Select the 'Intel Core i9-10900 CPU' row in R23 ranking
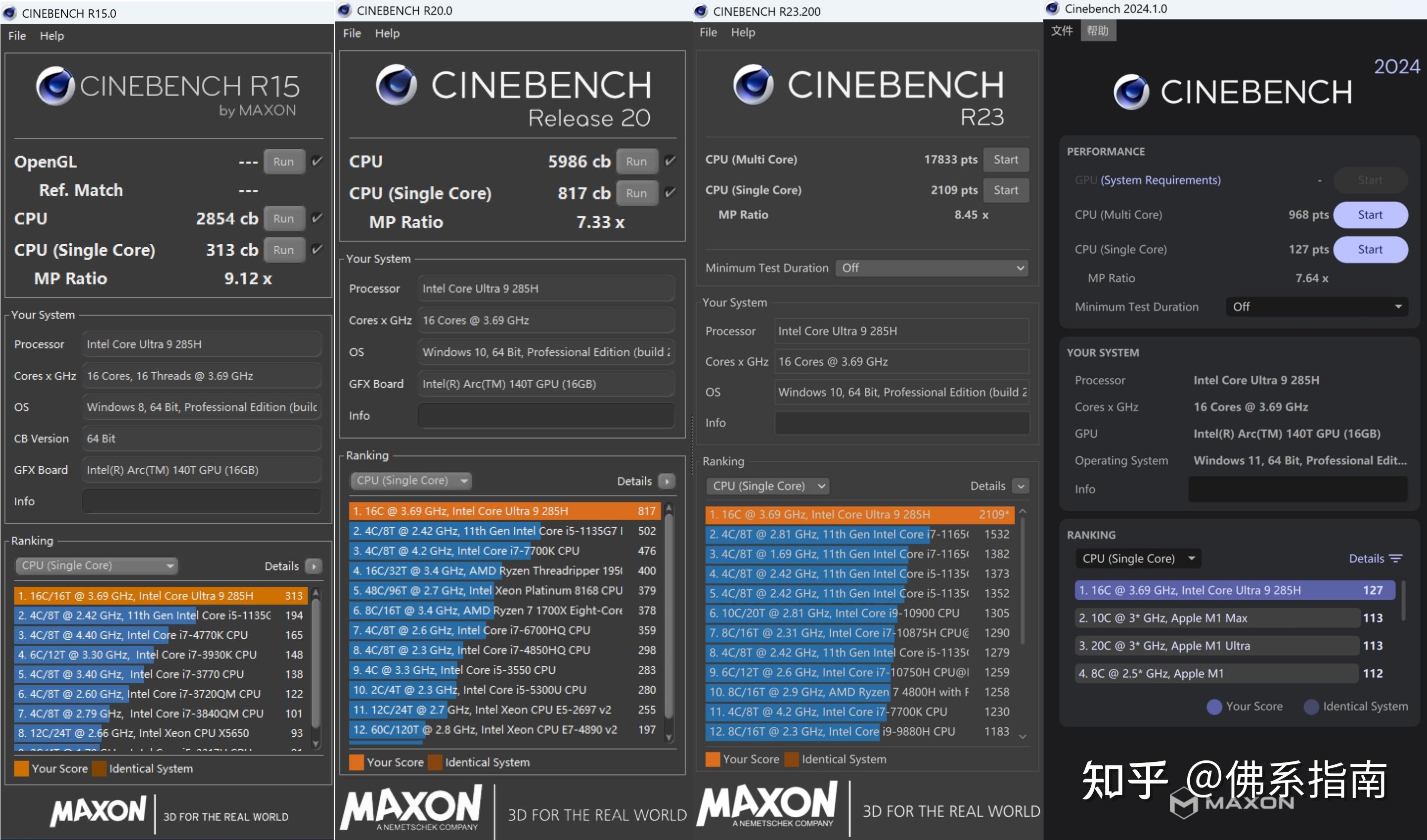 859,613
